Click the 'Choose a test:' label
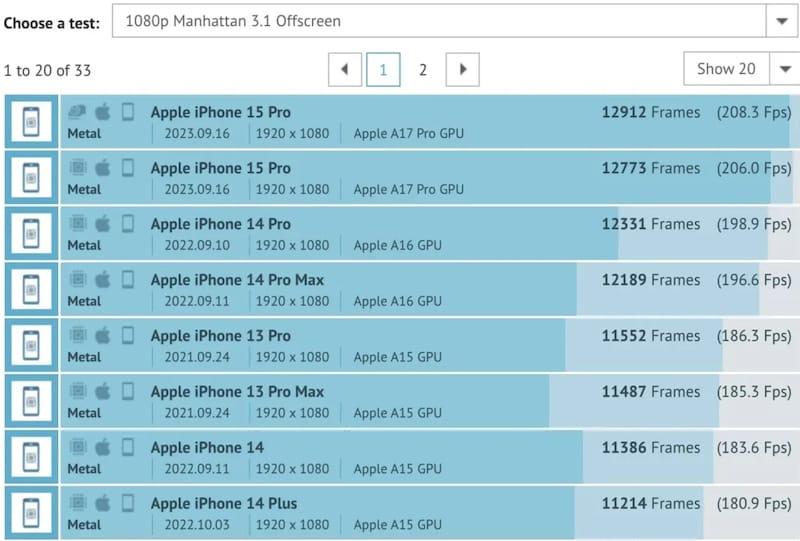Image resolution: width=800 pixels, height=541 pixels. [52, 23]
